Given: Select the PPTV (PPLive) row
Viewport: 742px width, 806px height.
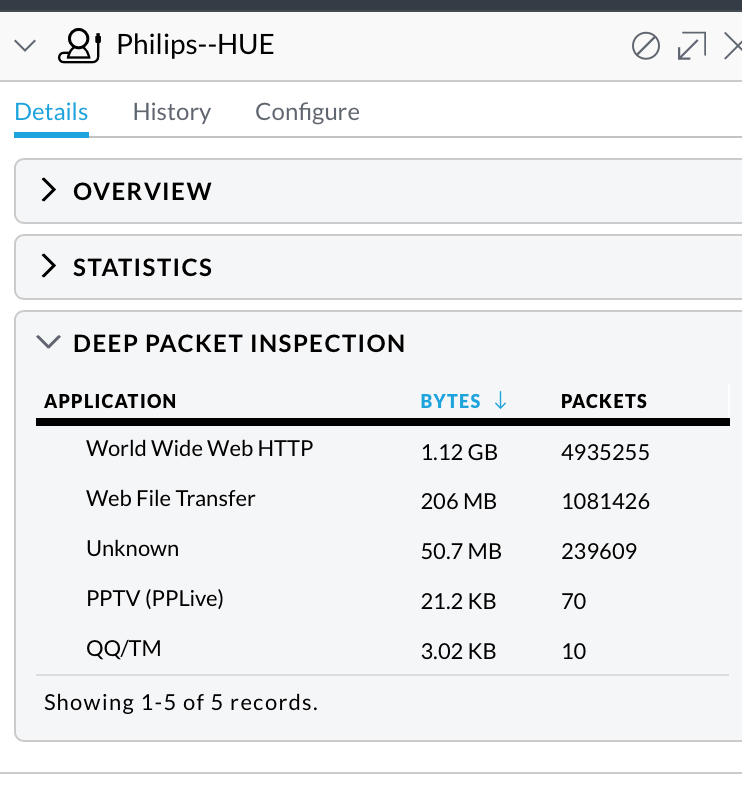Looking at the screenshot, I should [383, 600].
